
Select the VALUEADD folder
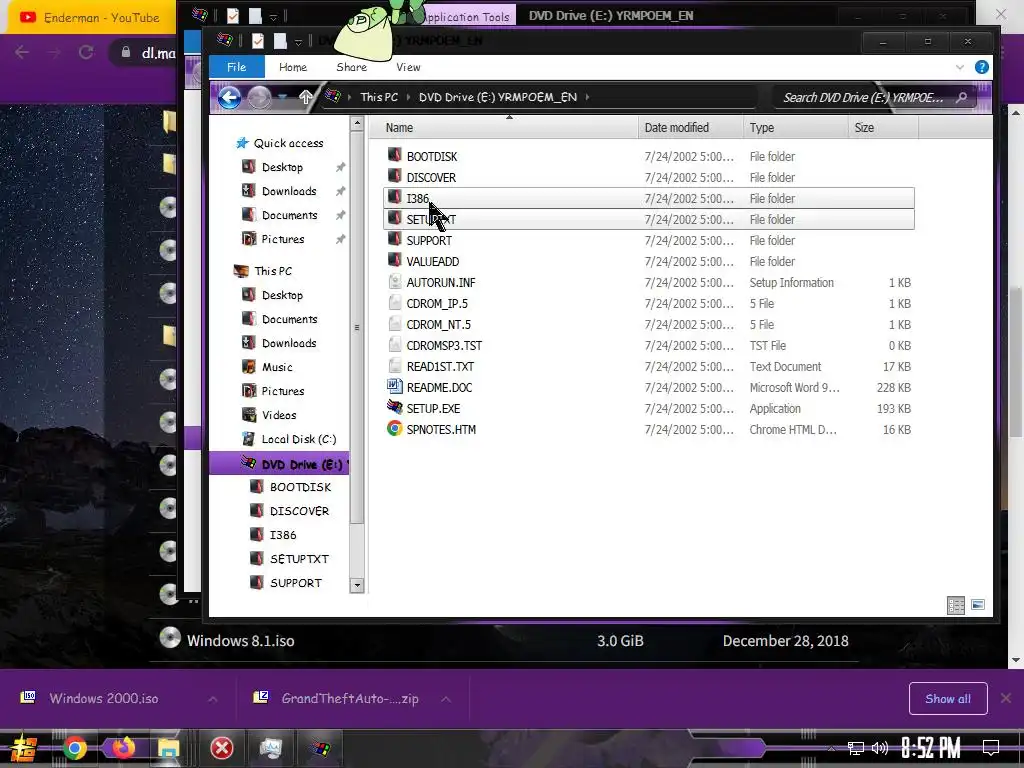tap(432, 261)
